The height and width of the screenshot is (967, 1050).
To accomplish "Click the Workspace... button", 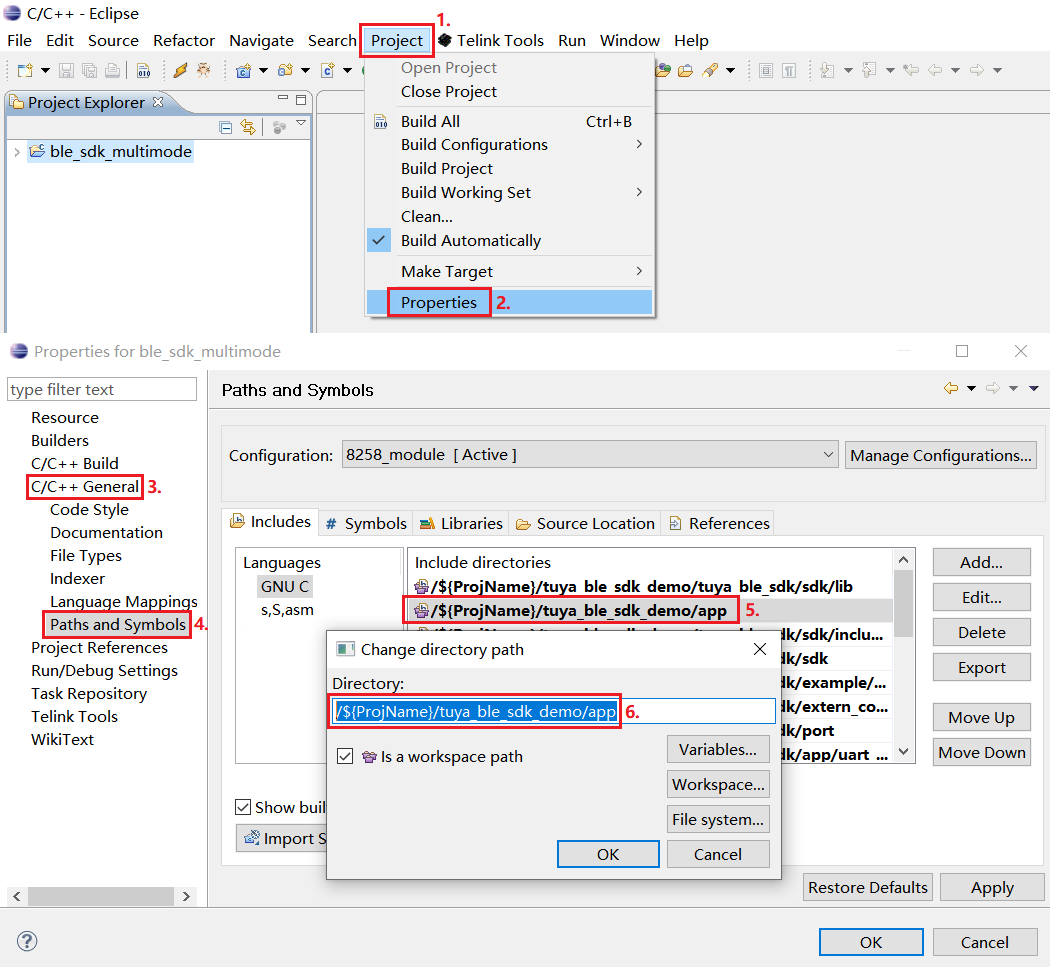I will (718, 784).
